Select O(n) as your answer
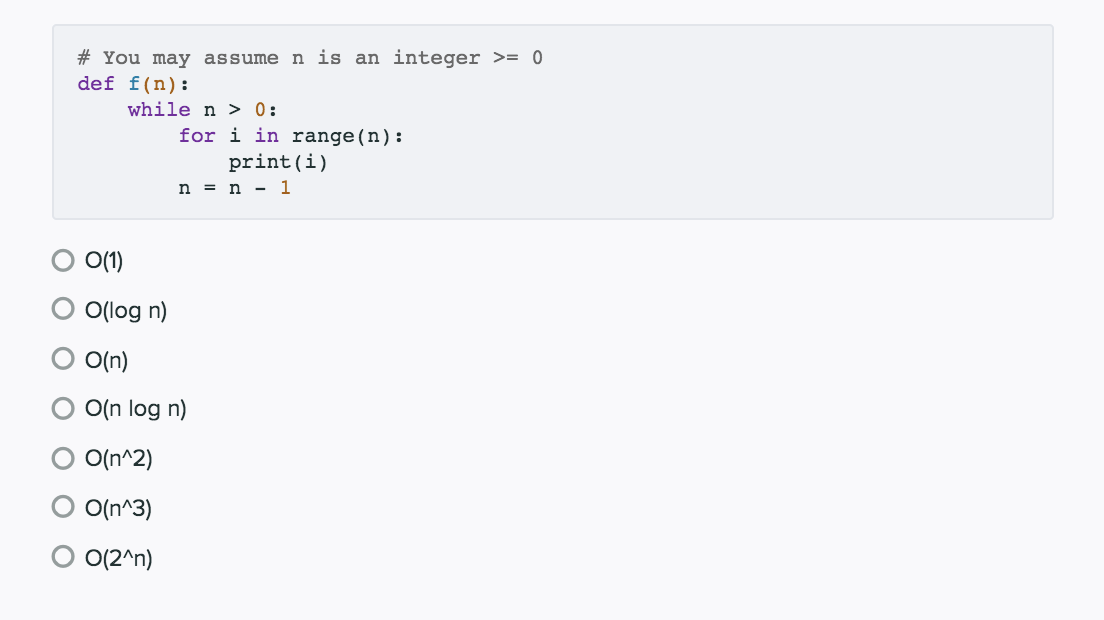Screen dimensions: 1104x620 [x=61, y=358]
